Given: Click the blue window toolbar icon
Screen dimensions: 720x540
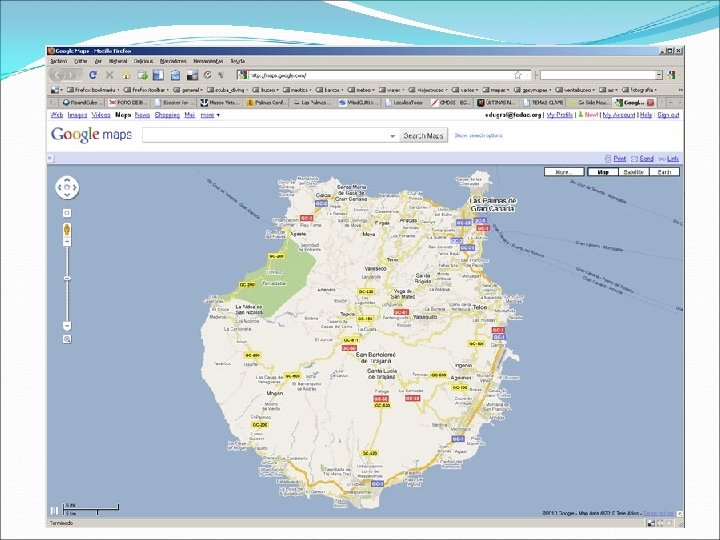Looking at the screenshot, I should click(x=159, y=75).
